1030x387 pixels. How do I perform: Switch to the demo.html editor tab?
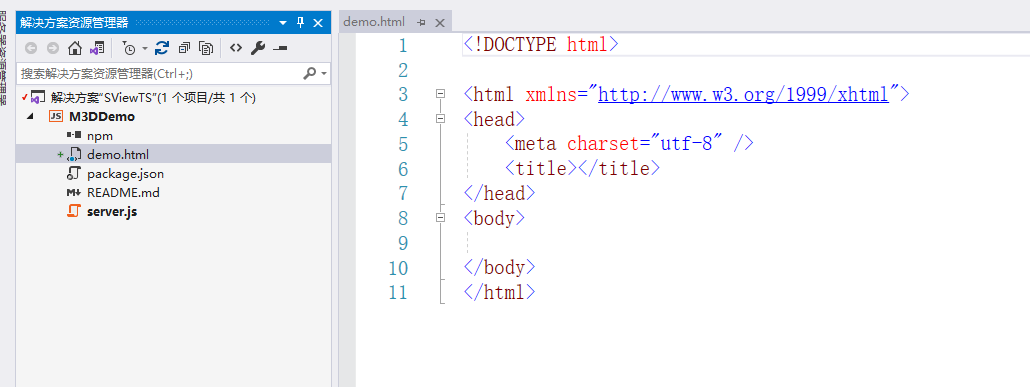coord(374,22)
